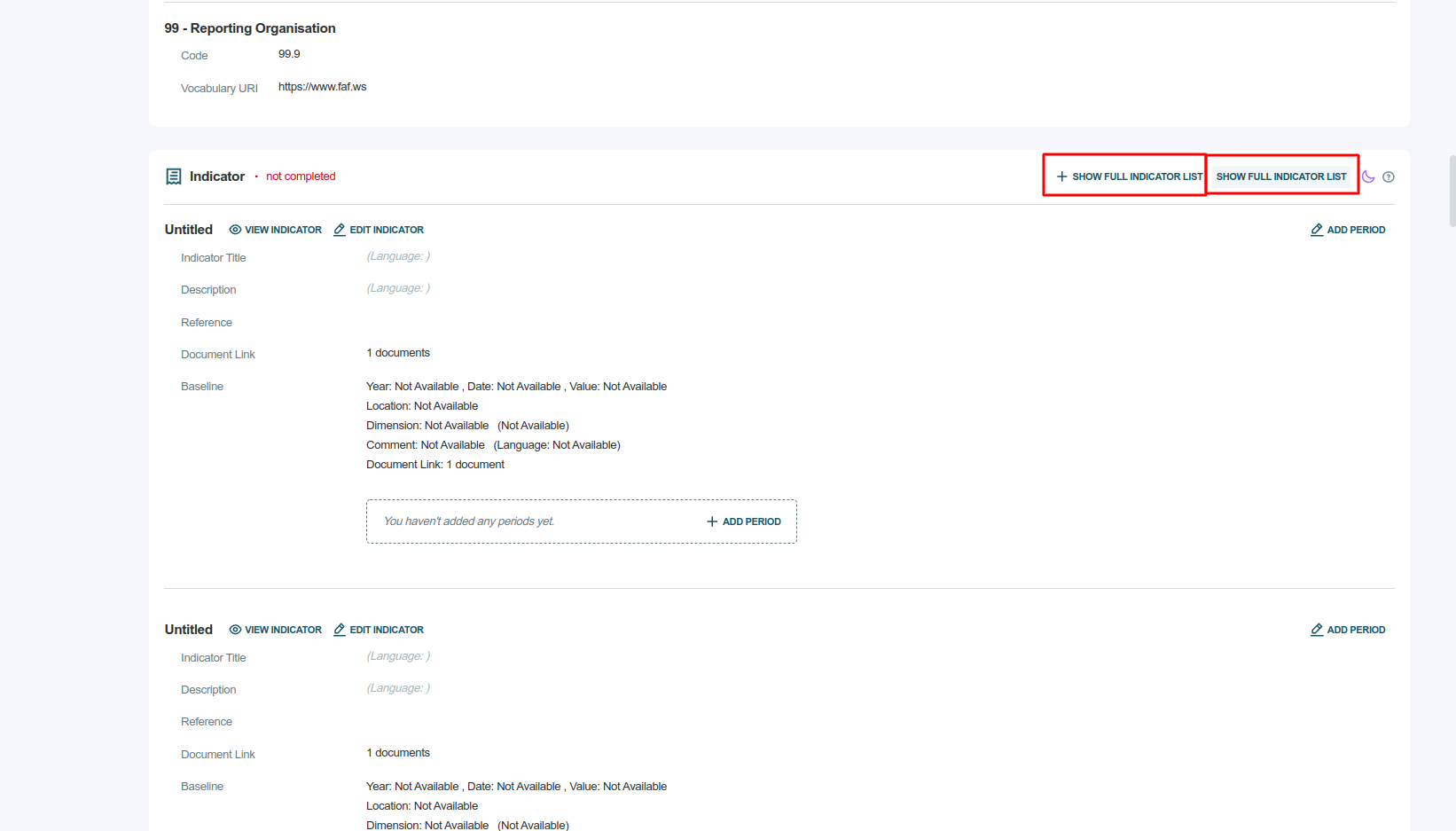Viewport: 1456px width, 831px height.
Task: Click Add Period beside the first Untitled heading
Action: pyautogui.click(x=1348, y=230)
